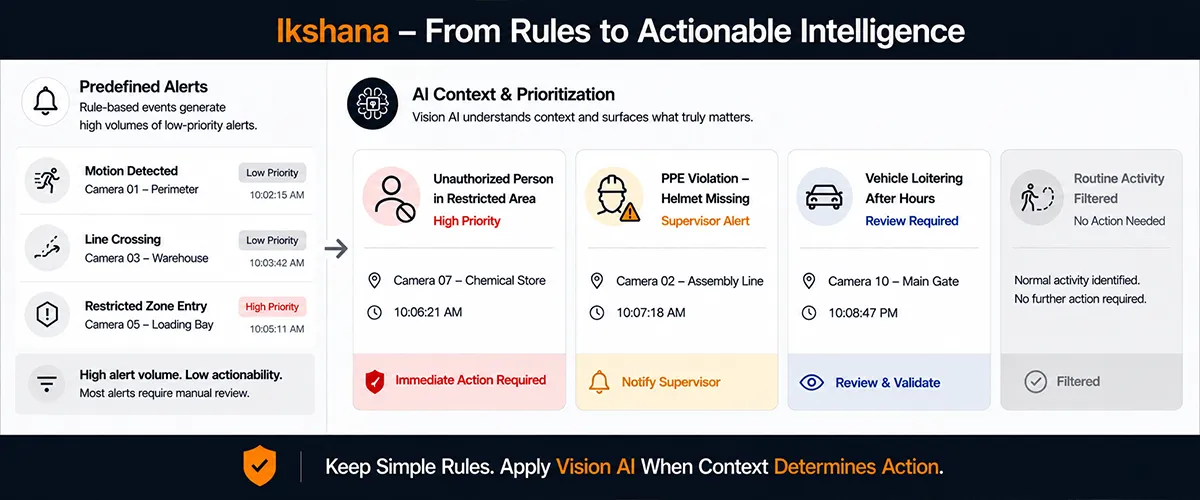Viewport: 1200px width, 500px height.
Task: Click the arrow pointing toward the AI cards
Action: (x=337, y=249)
